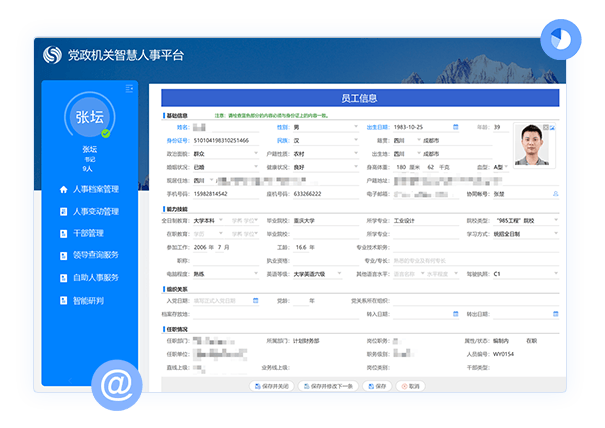Click the 取消 button

[411, 385]
